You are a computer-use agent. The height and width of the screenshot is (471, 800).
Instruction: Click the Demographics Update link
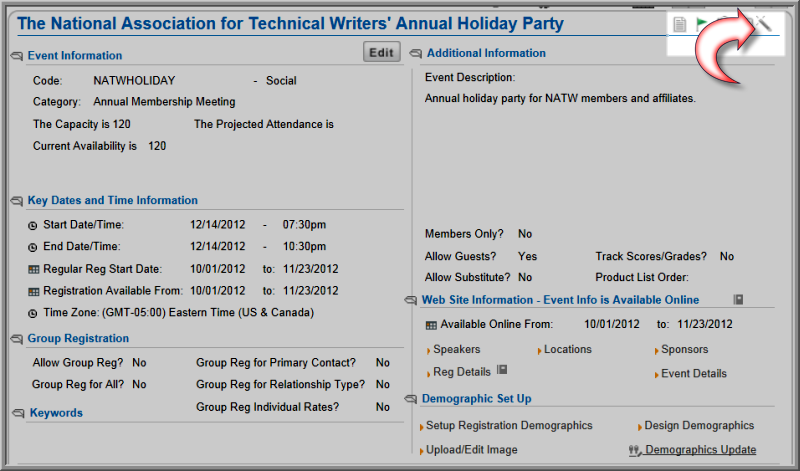tap(701, 450)
